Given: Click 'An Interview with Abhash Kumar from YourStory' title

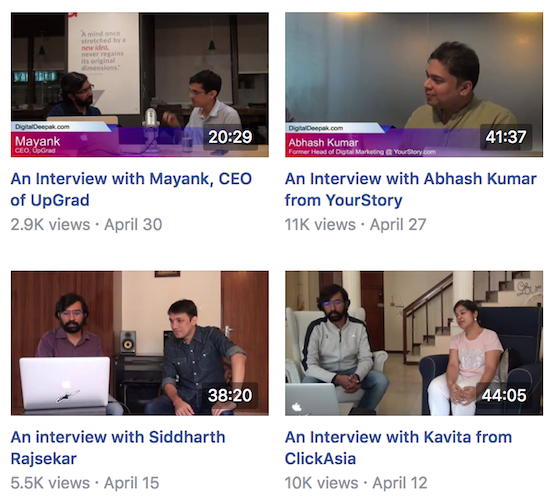Looking at the screenshot, I should click(410, 189).
